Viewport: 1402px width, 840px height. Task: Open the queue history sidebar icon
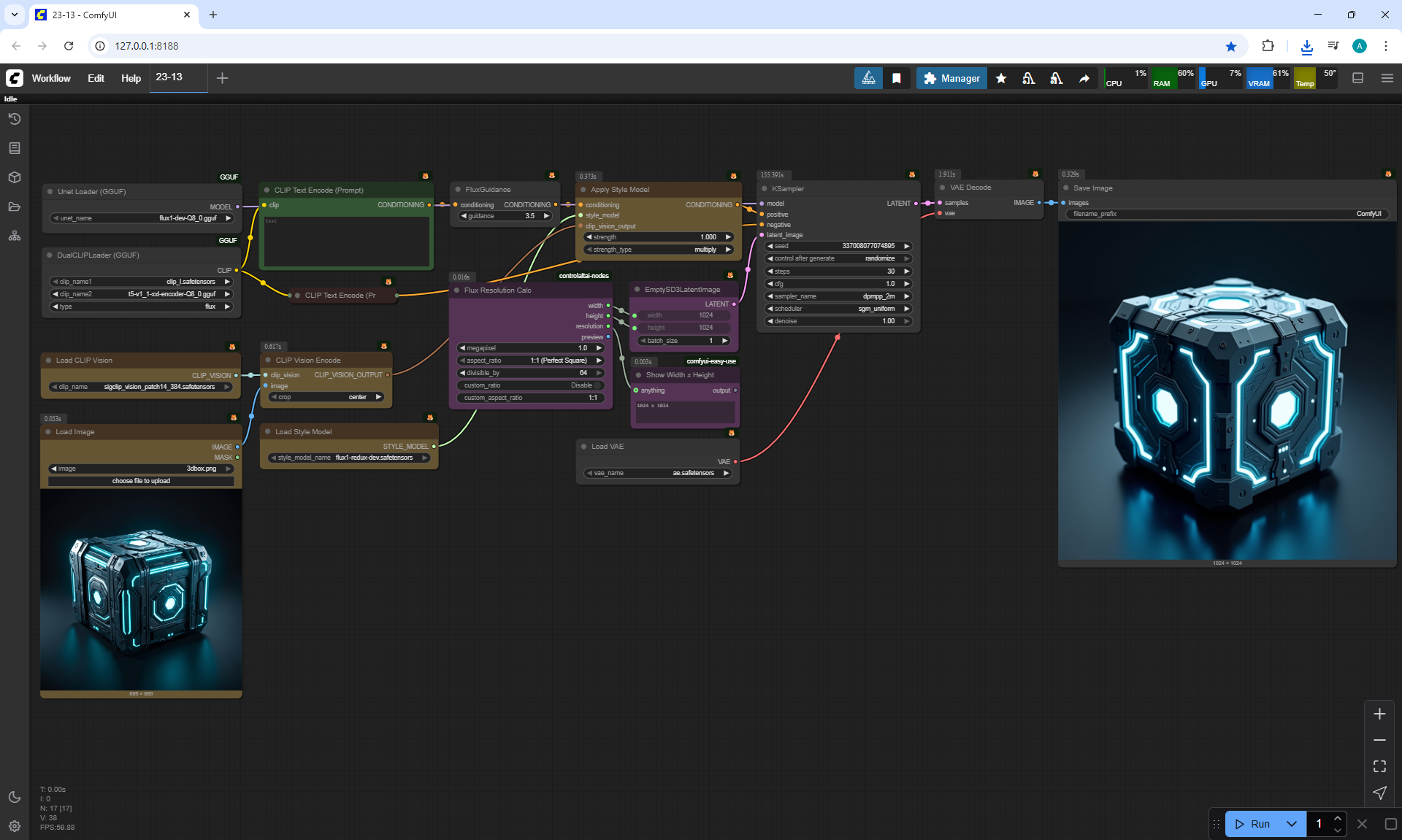(14, 119)
